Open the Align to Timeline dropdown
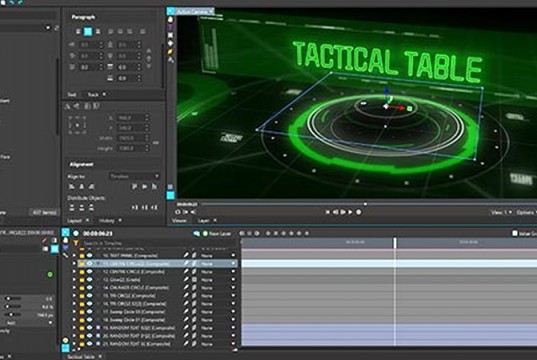 134,176
